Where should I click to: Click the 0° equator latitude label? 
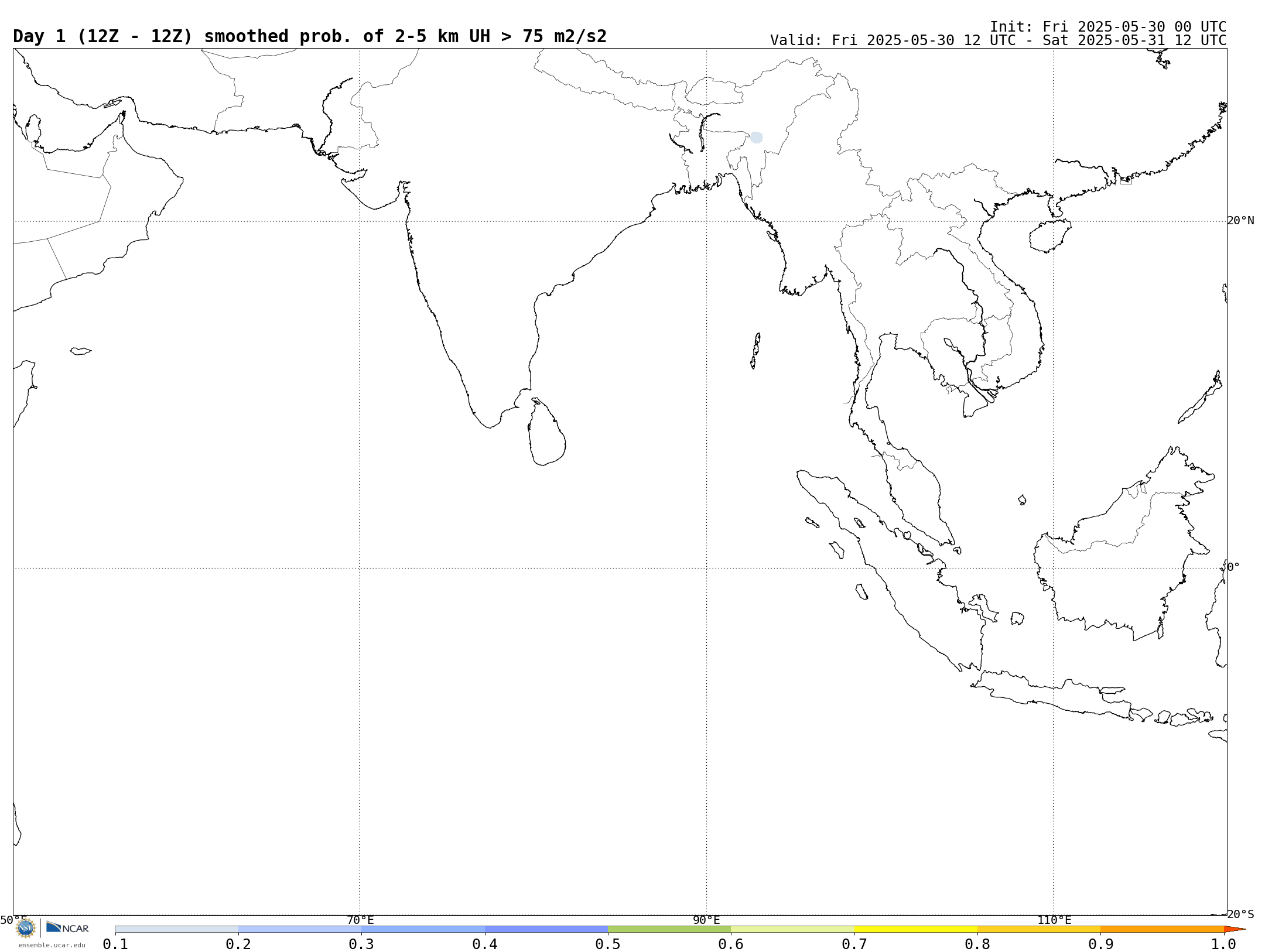[1233, 567]
